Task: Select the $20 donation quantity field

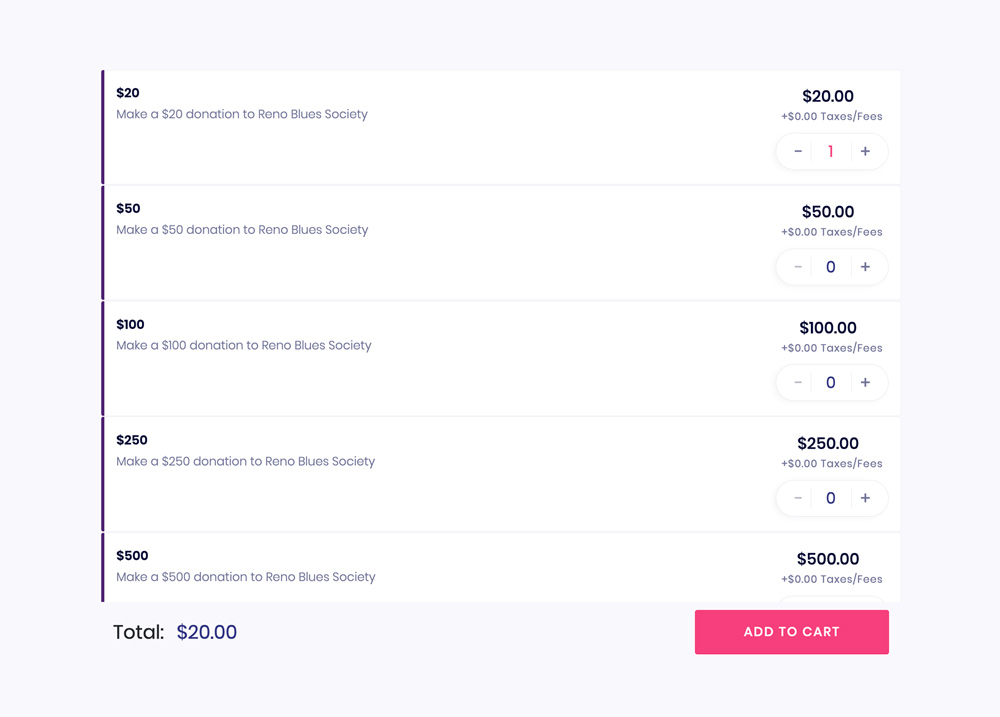Action: 830,151
